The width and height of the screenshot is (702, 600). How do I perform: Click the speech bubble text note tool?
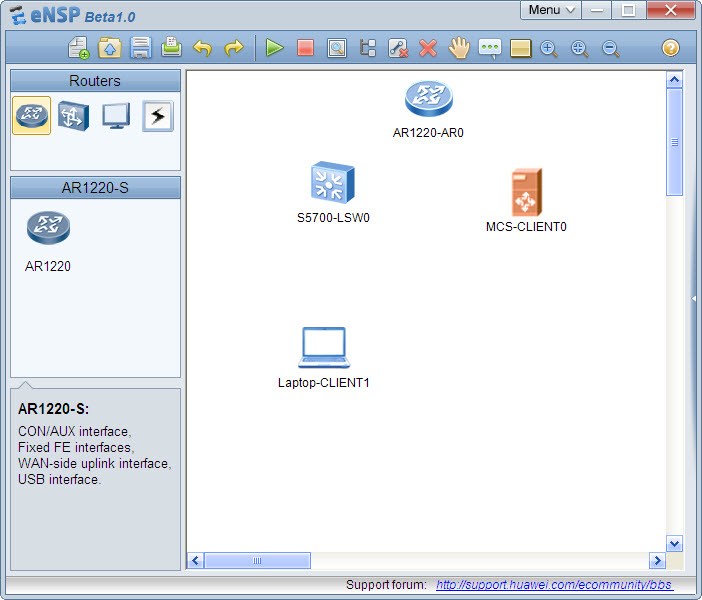[489, 48]
